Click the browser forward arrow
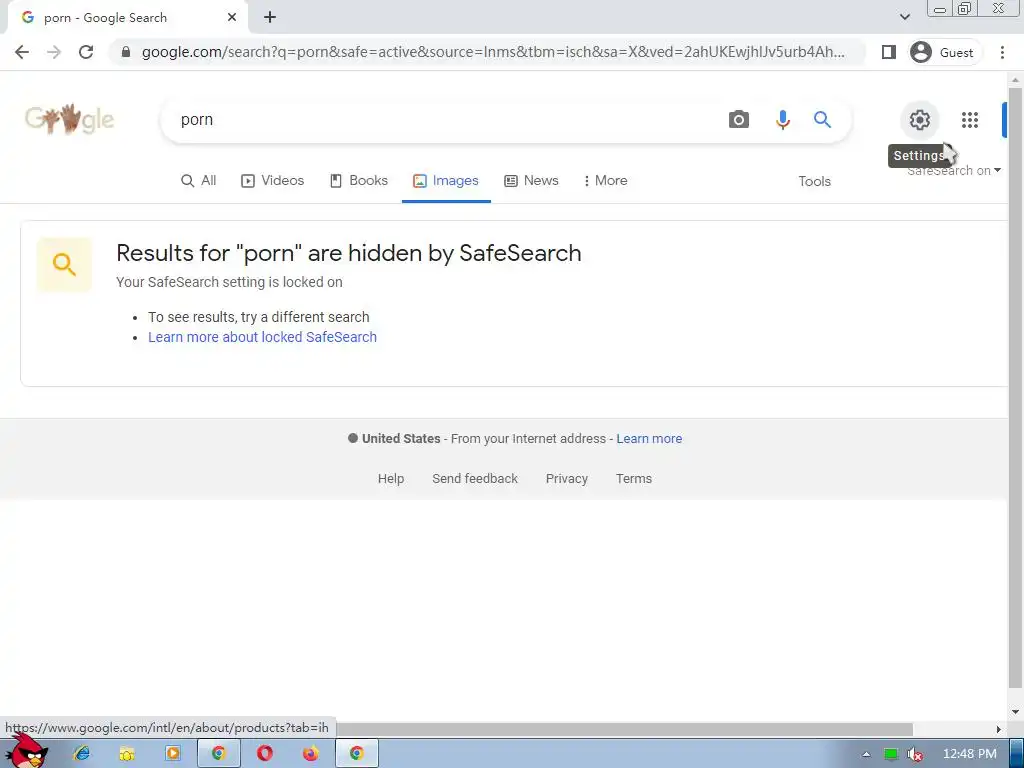Image resolution: width=1024 pixels, height=768 pixels. pos(54,52)
